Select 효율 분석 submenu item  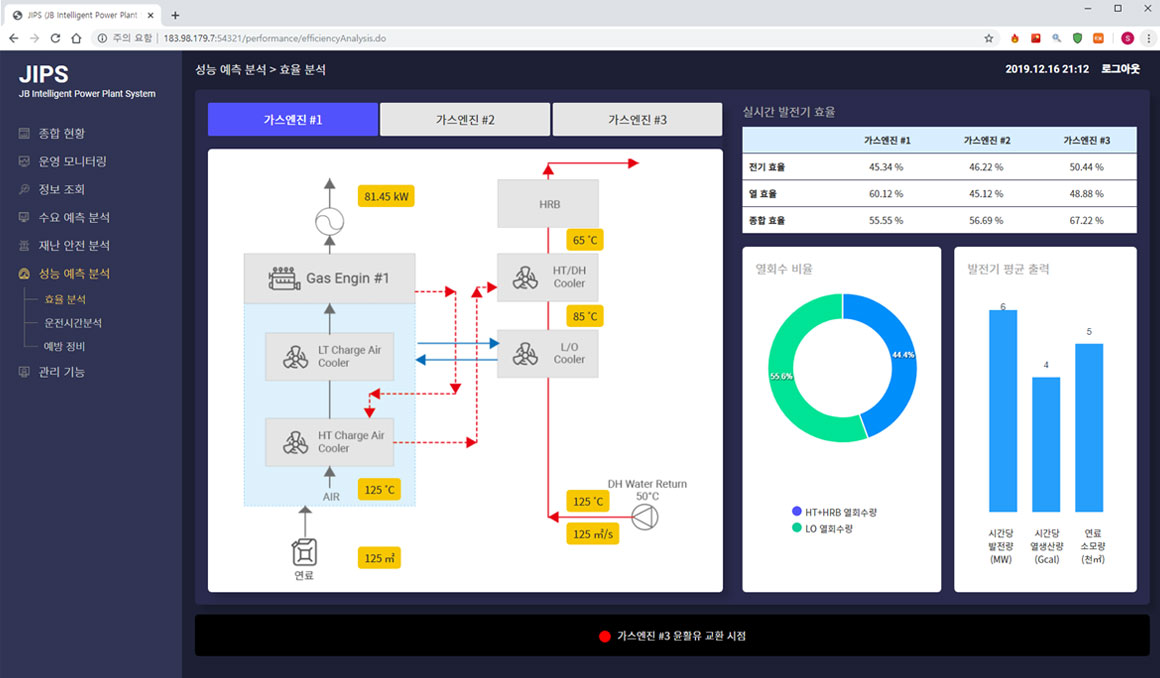pyautogui.click(x=65, y=299)
